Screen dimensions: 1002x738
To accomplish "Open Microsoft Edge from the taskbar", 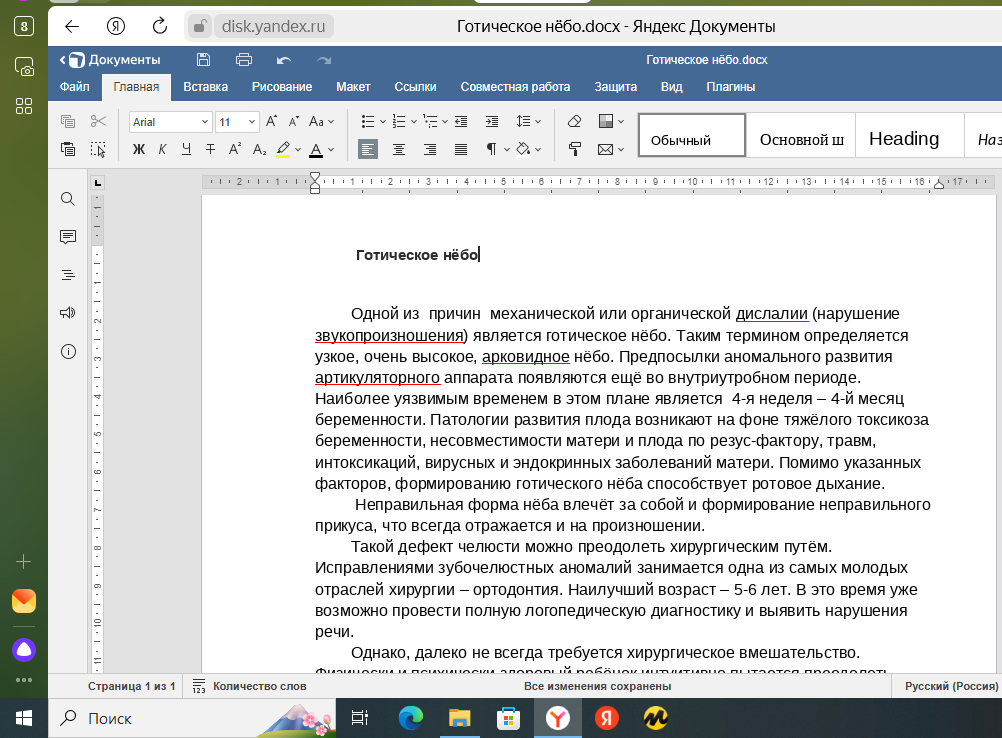I will coord(410,718).
